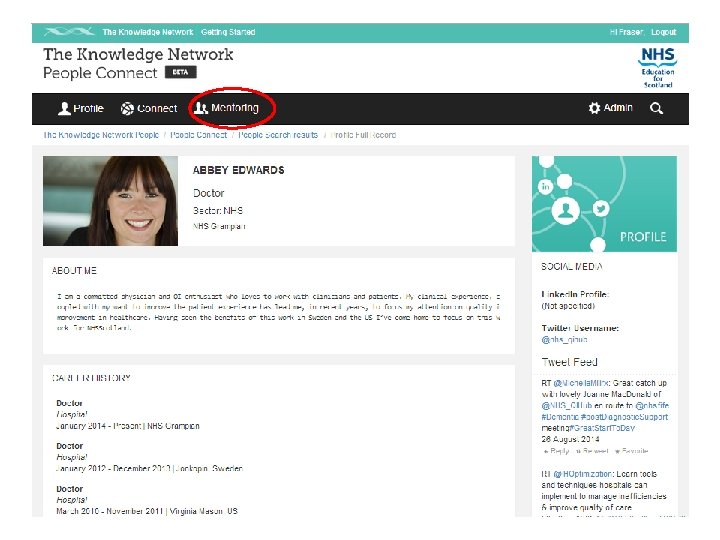Click The Knowledge Network page title
720x540 pixels.
[x=138, y=54]
